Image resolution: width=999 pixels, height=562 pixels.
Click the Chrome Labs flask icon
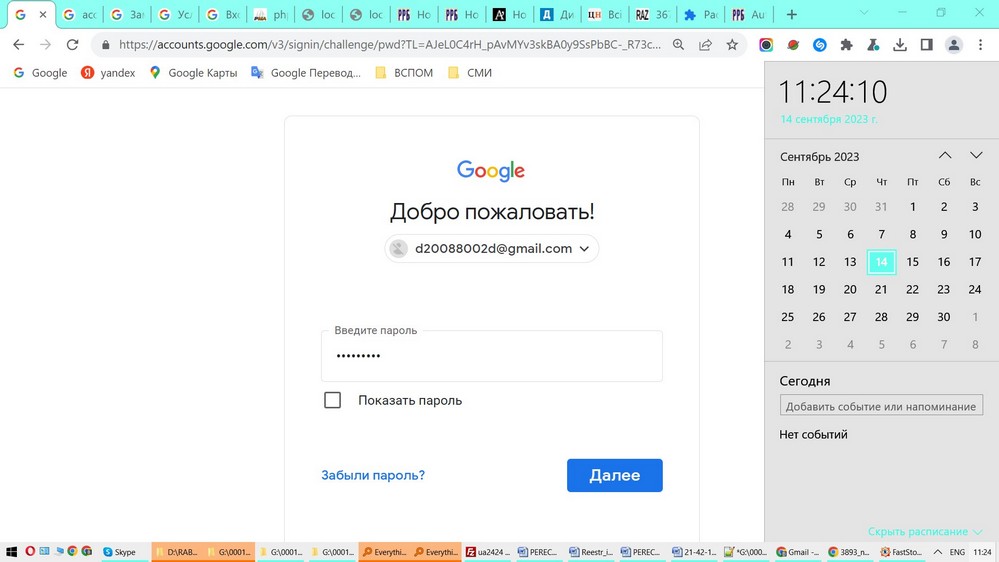pyautogui.click(x=873, y=45)
